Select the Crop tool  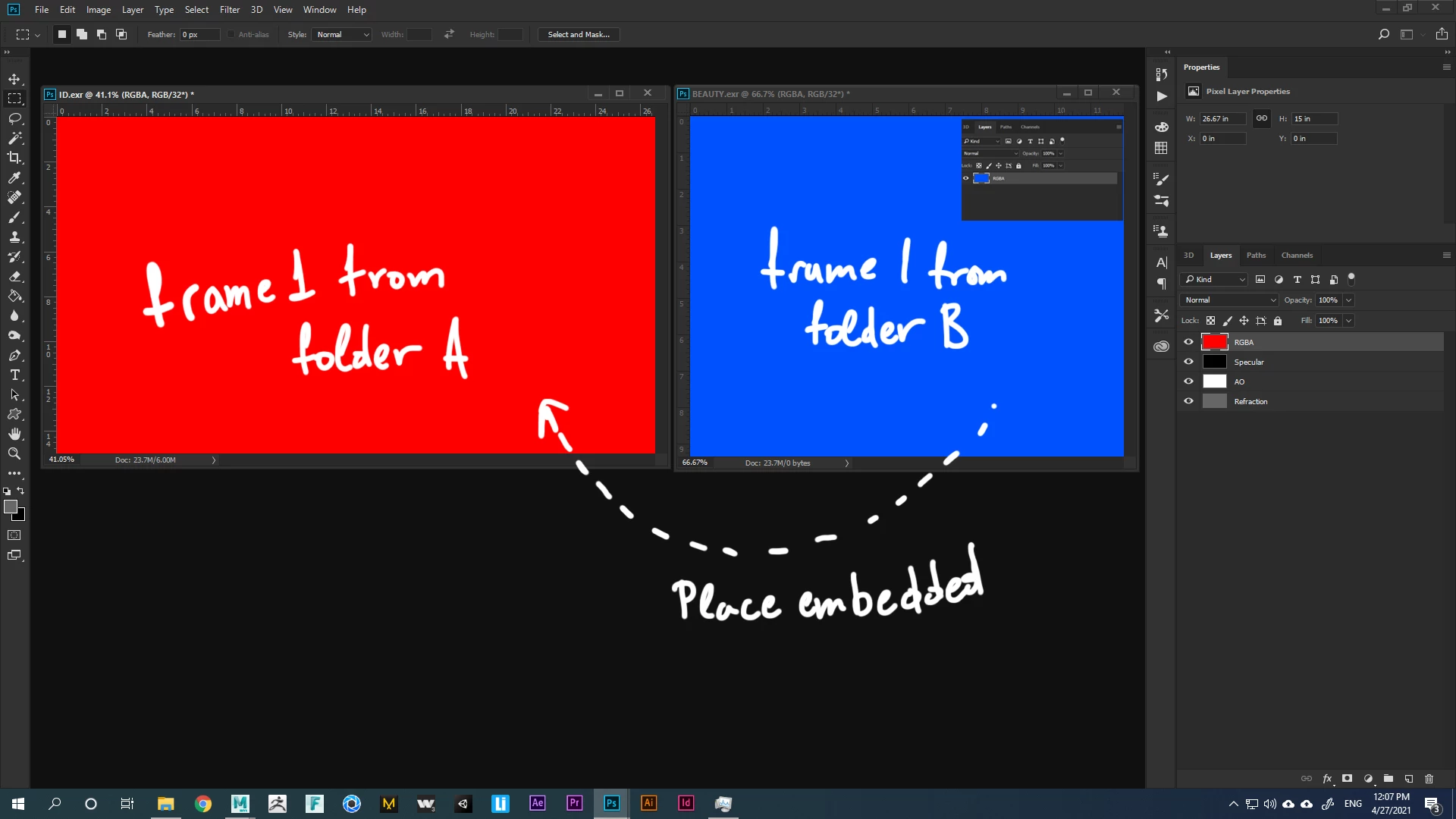point(14,158)
